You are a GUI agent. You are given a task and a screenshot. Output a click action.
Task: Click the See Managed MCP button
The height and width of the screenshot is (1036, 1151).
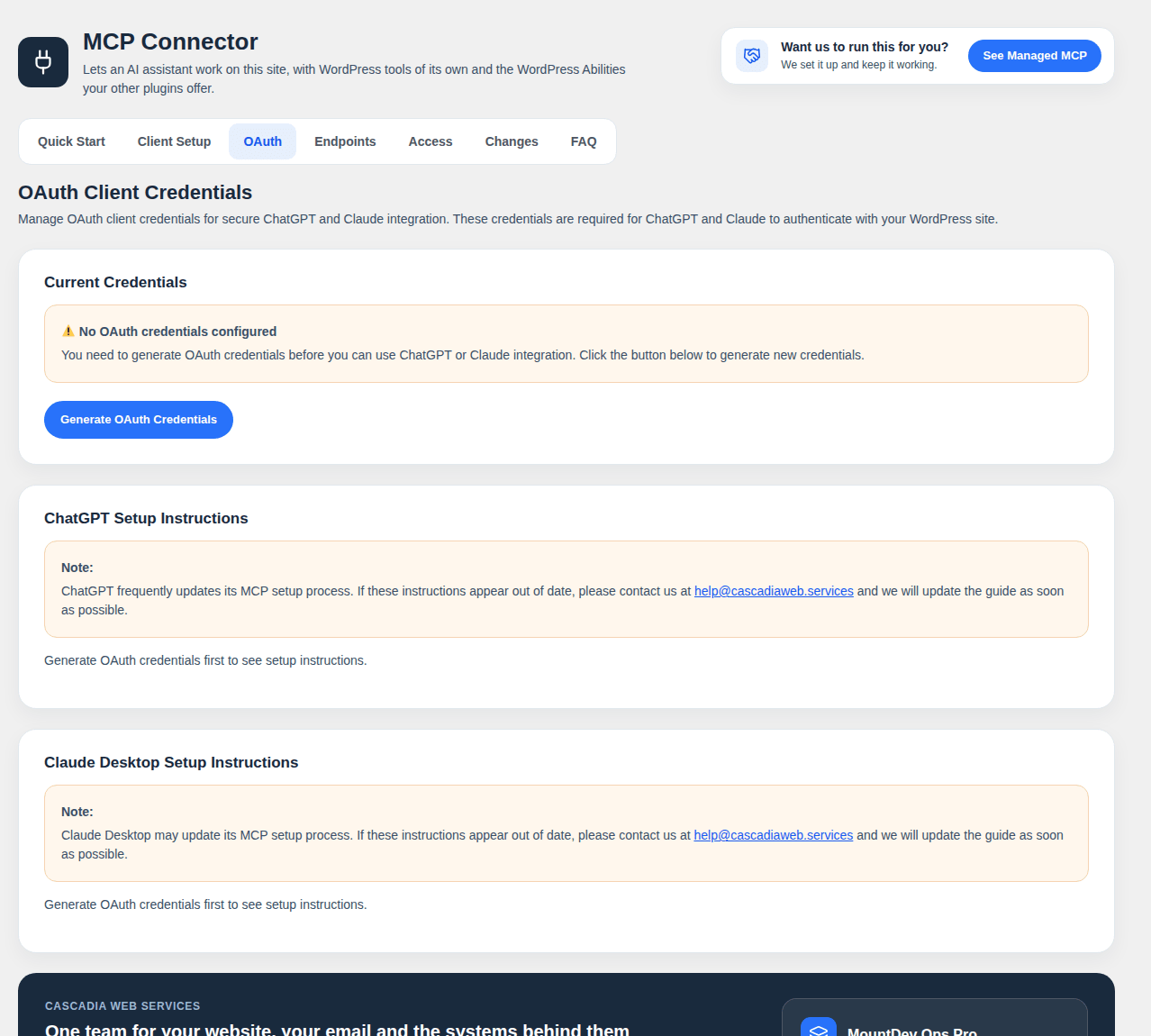coord(1035,56)
